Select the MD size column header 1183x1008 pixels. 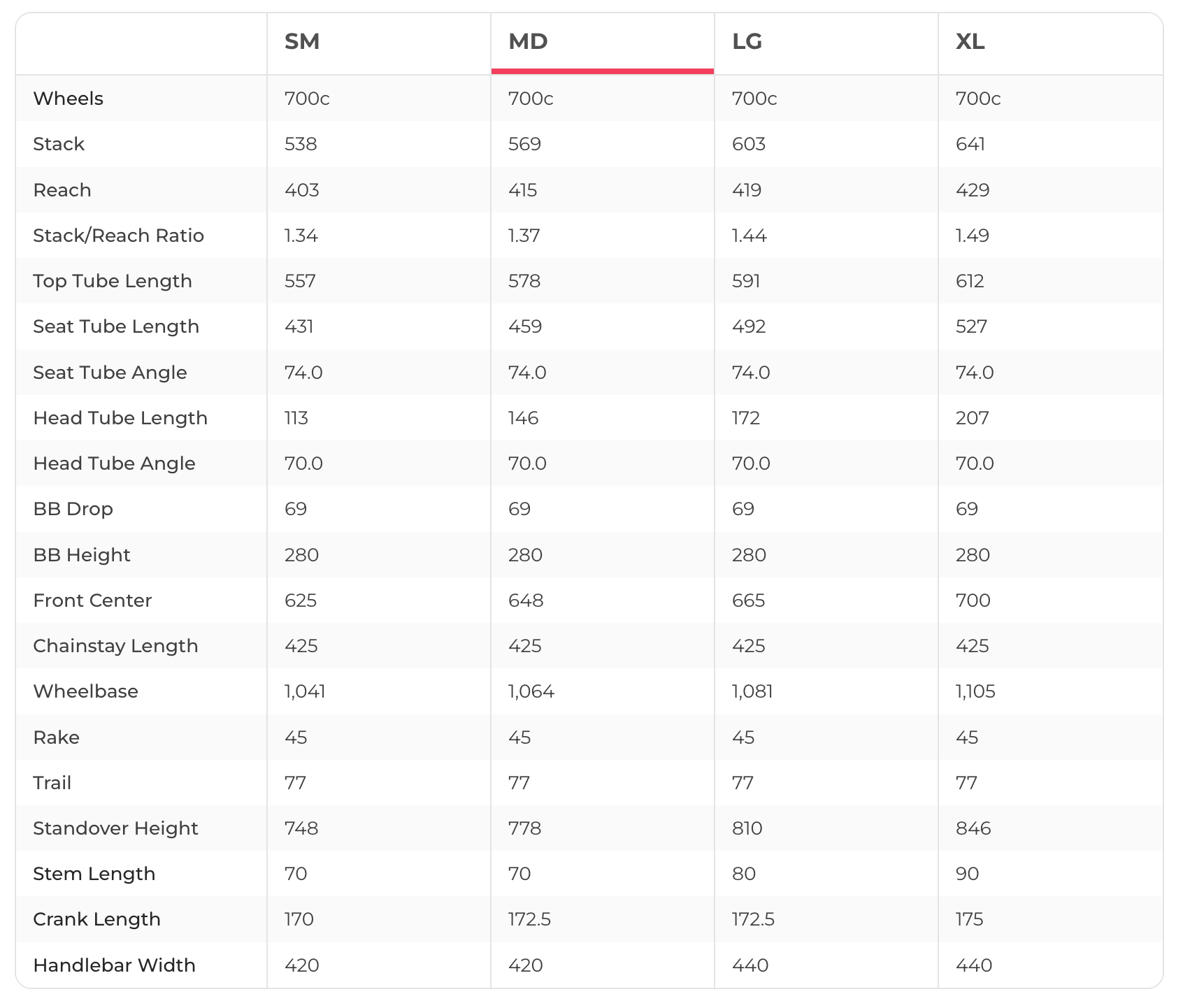pyautogui.click(x=529, y=42)
